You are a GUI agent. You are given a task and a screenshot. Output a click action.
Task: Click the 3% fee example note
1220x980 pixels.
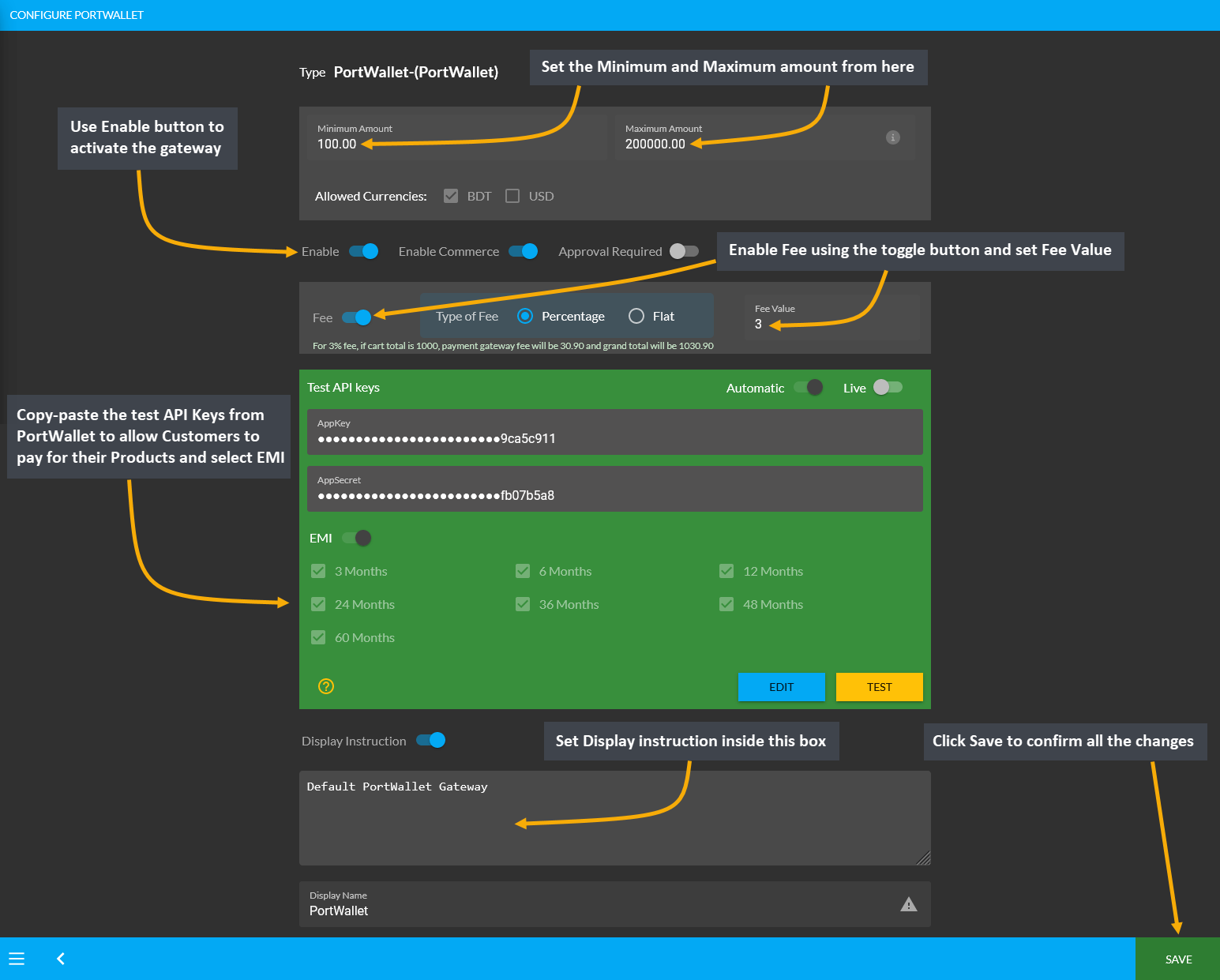[x=513, y=346]
